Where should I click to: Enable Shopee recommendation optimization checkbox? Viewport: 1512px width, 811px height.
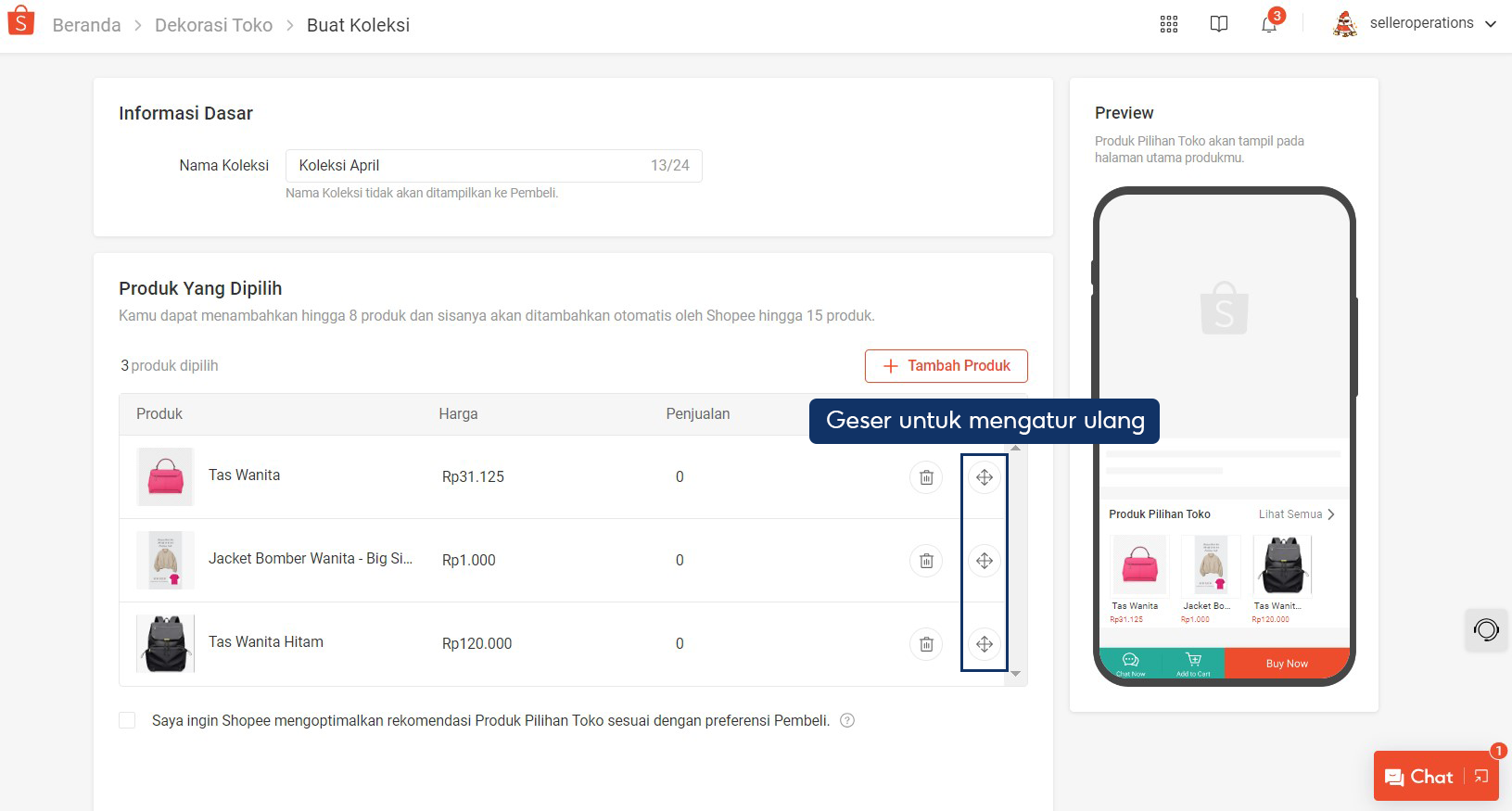coord(128,721)
